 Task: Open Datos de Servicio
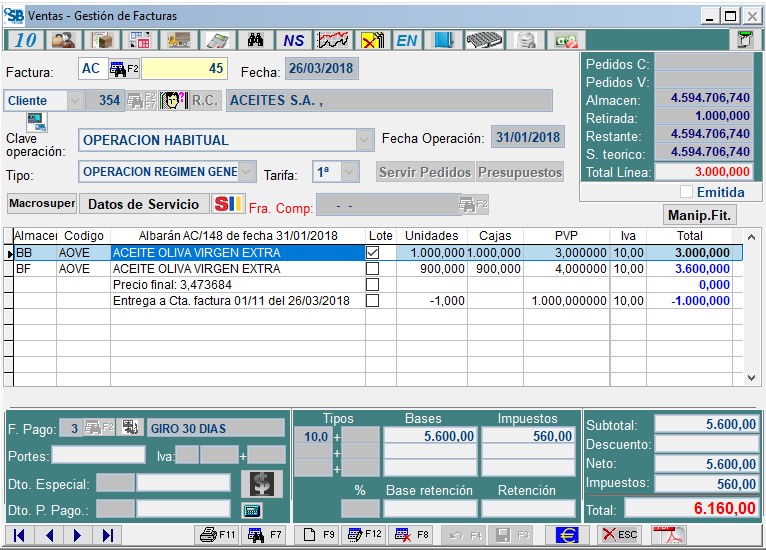[144, 204]
